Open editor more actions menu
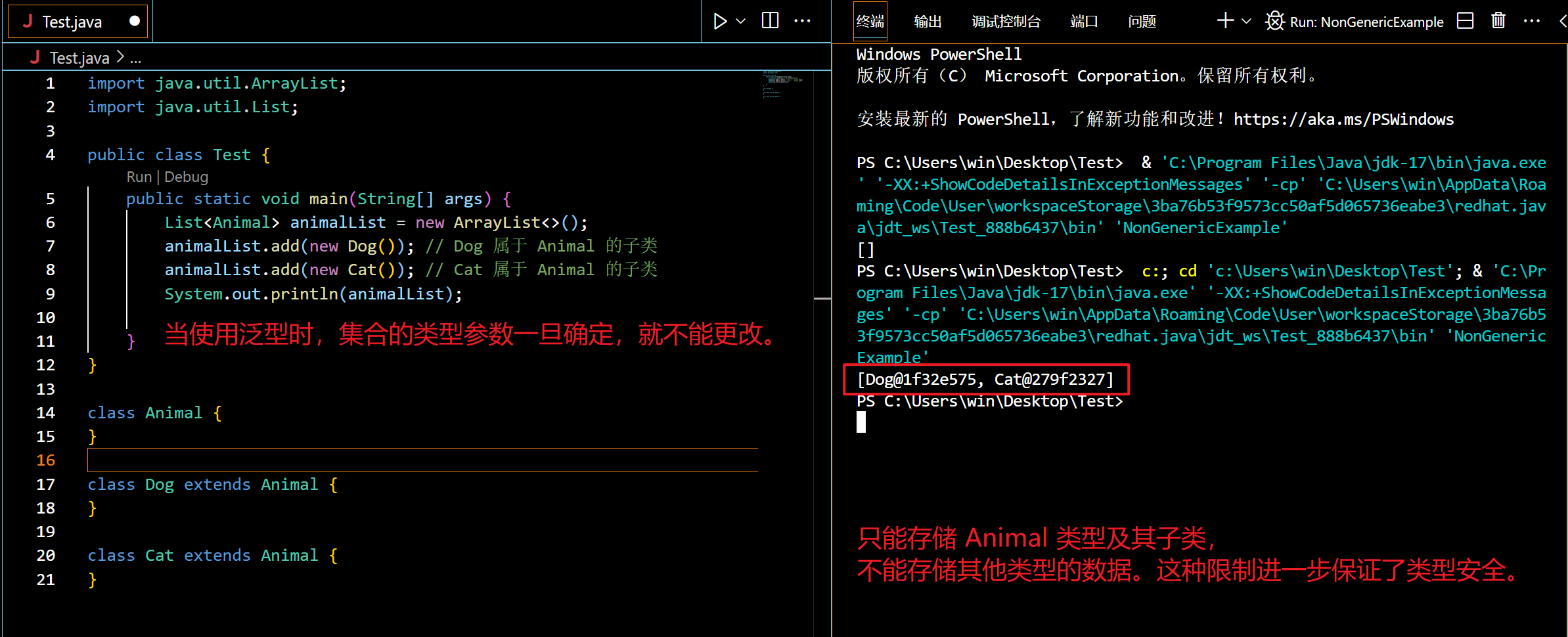Screen dimensions: 1568x637 pyautogui.click(x=802, y=21)
